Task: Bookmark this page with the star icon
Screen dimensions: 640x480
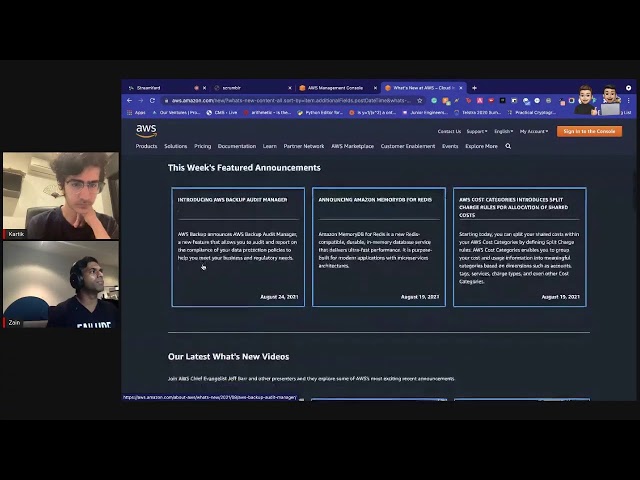Action: [420, 100]
